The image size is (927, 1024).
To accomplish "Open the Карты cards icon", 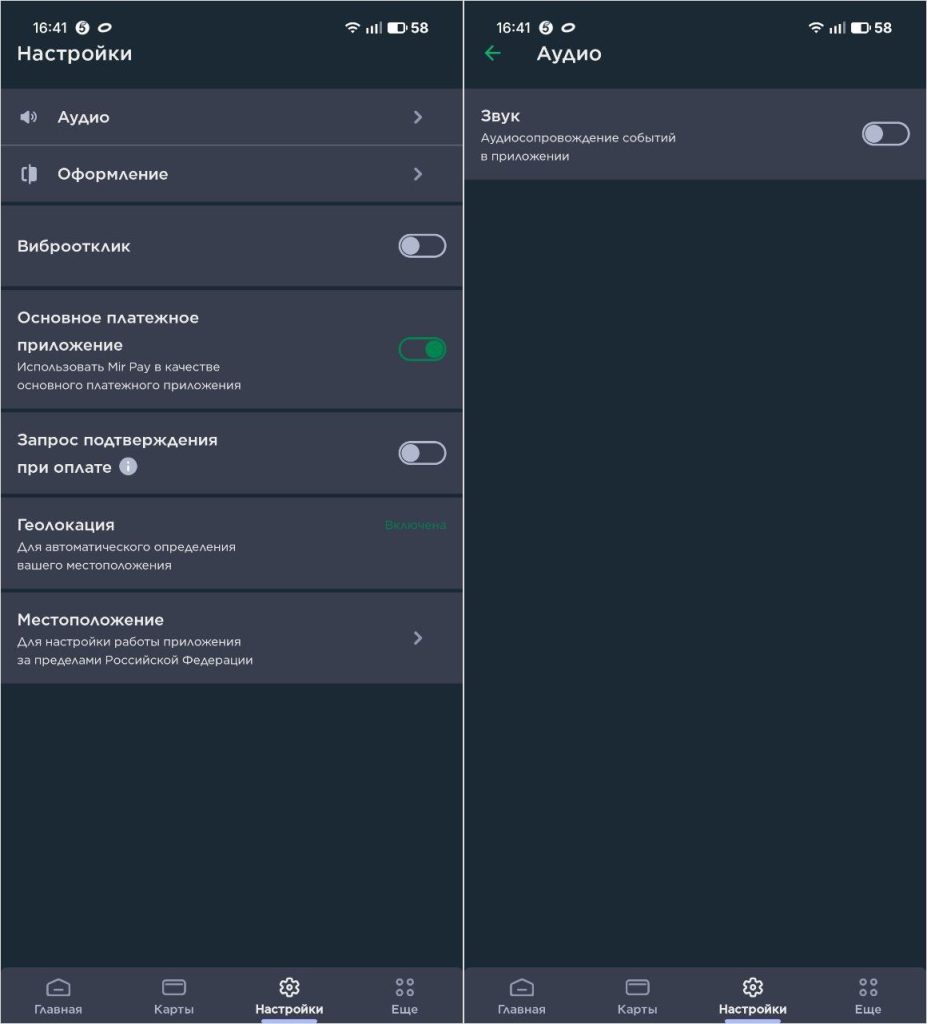I will click(174, 985).
